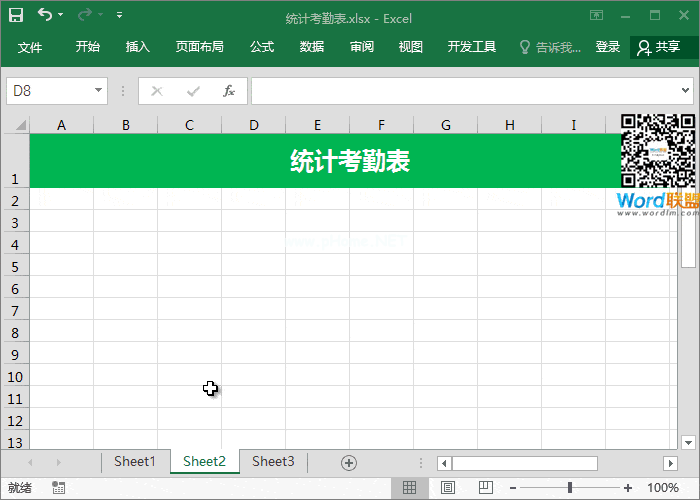Open the Customize Quick Access Toolbar dropdown
700x500 pixels.
click(119, 15)
